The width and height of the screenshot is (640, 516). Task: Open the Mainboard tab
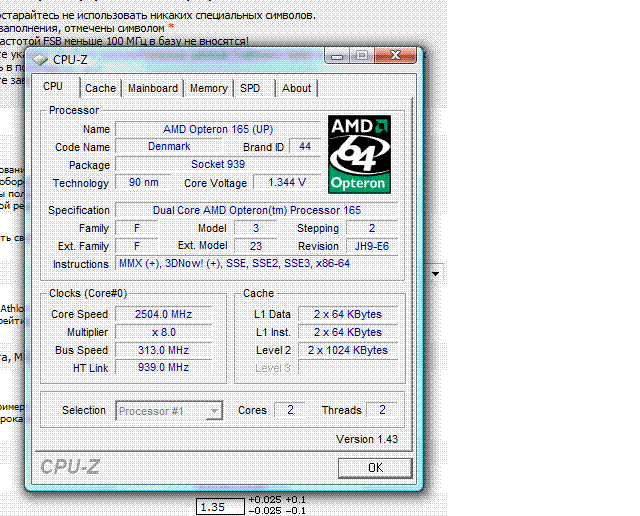coord(153,88)
